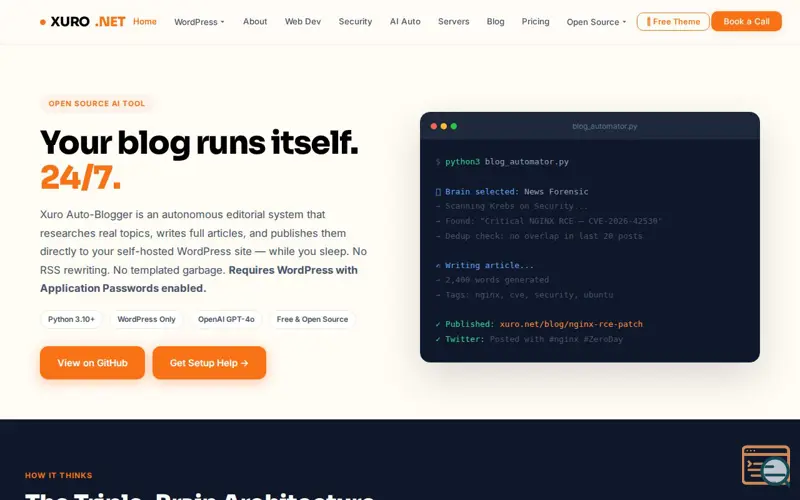Click the Free & Open Source tag
This screenshot has height=500, width=800.
click(x=312, y=319)
